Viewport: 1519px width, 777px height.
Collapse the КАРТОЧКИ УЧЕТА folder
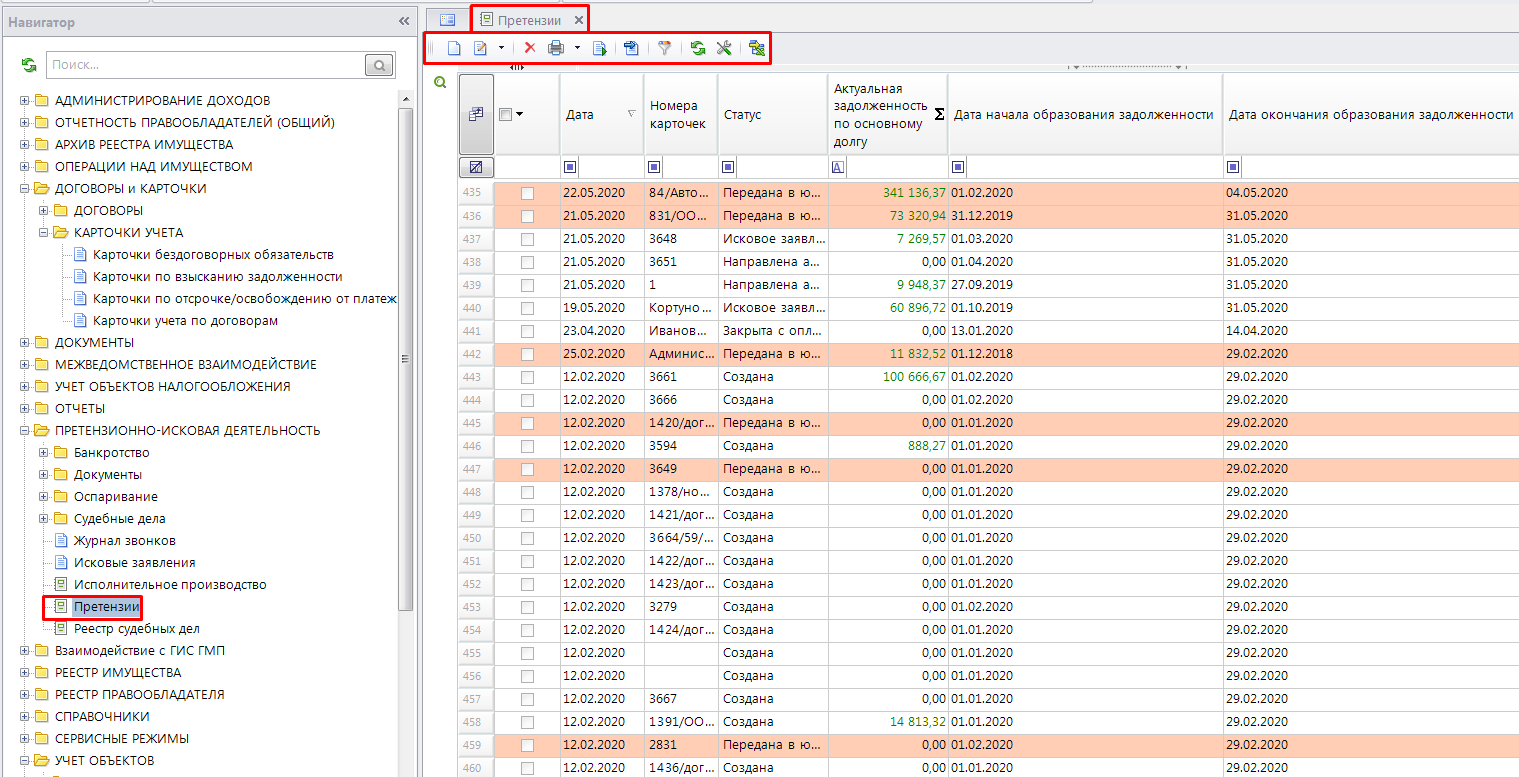point(44,233)
